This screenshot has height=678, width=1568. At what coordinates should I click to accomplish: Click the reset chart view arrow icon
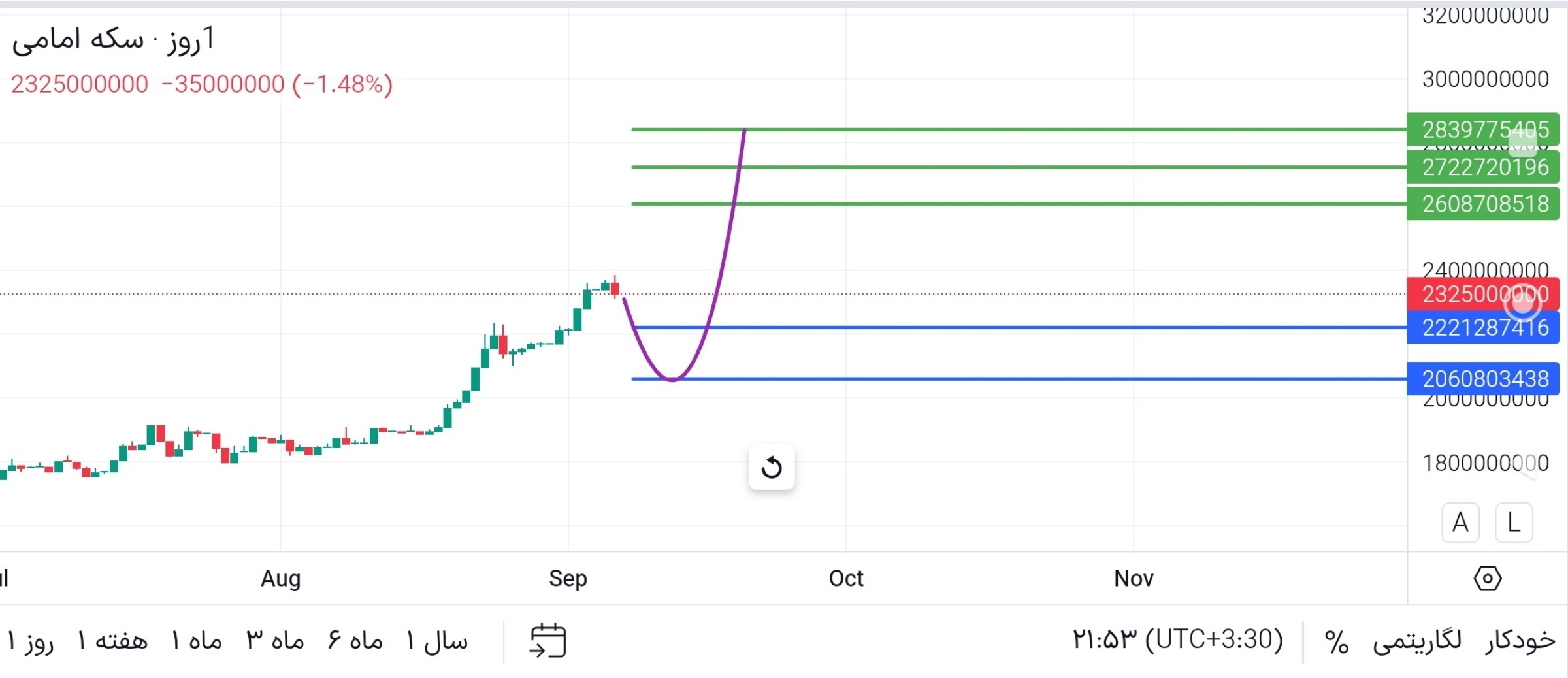click(772, 467)
